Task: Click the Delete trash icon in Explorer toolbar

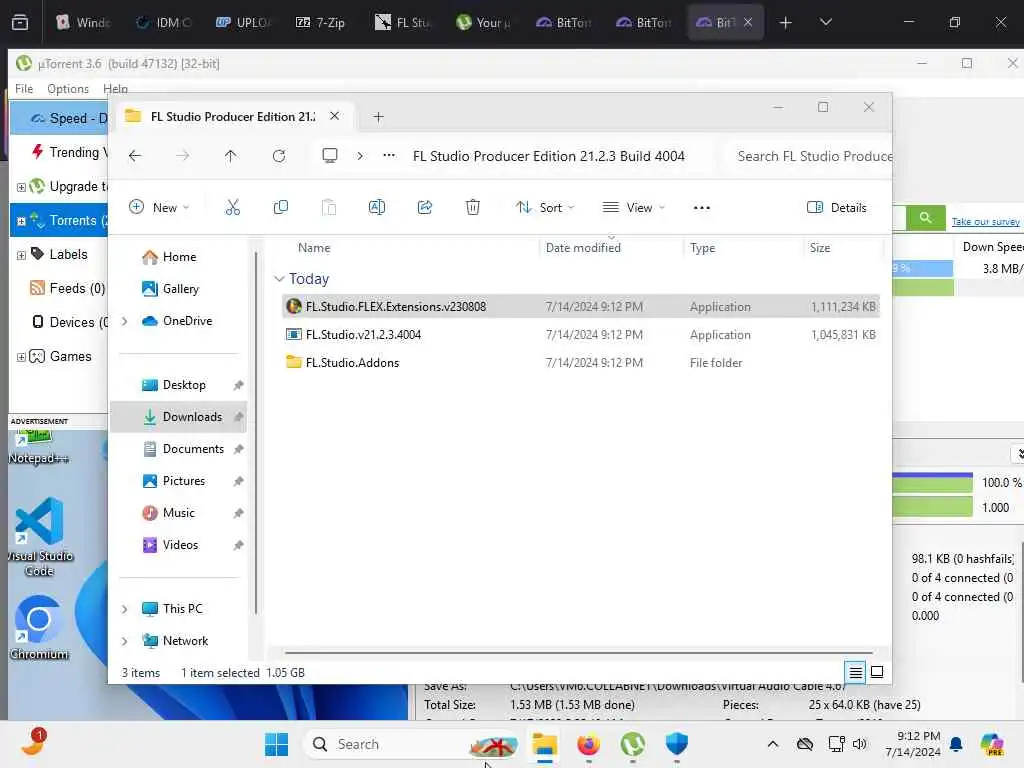Action: click(473, 208)
